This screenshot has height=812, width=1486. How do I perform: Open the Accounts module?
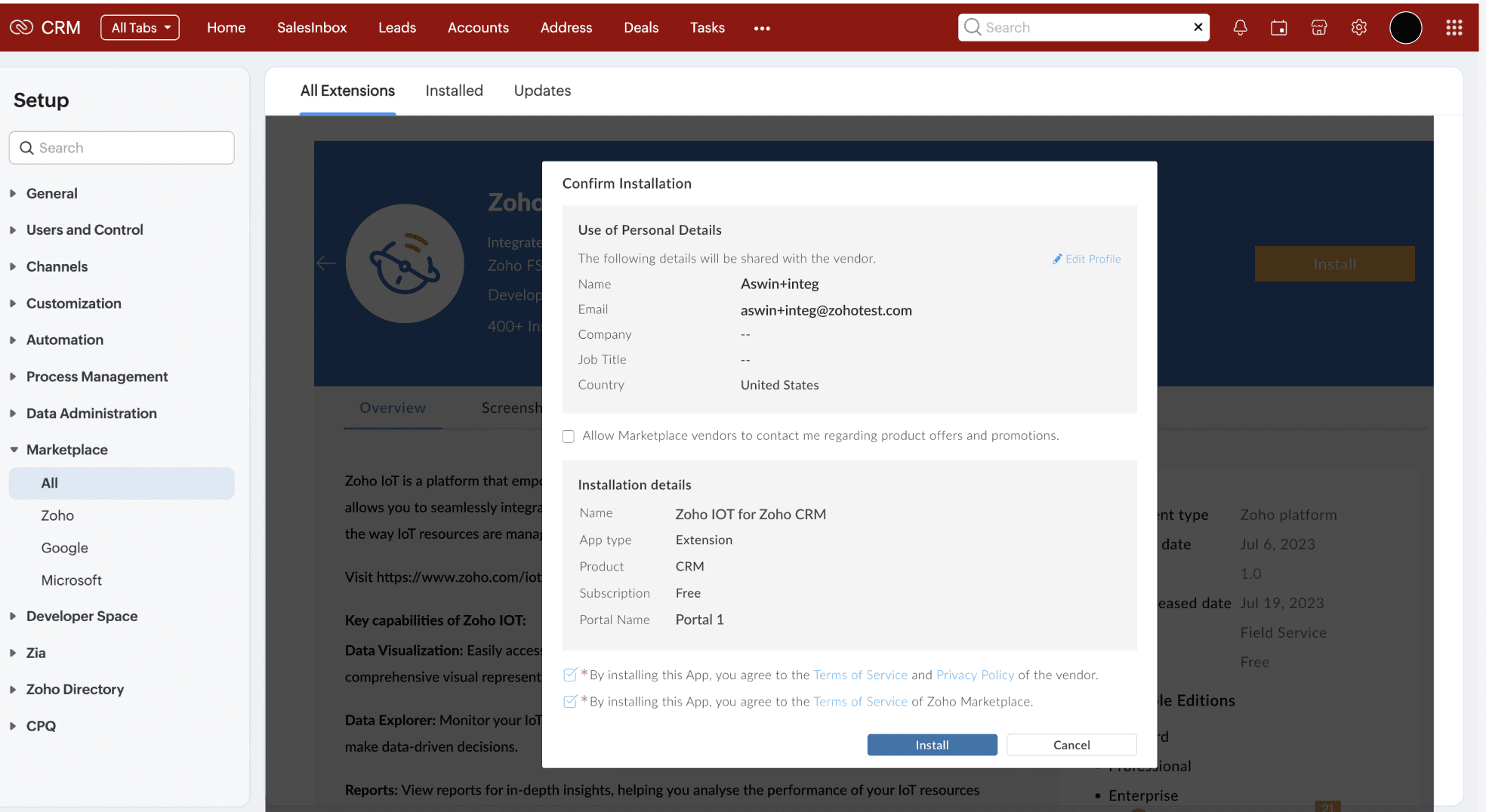(x=478, y=28)
